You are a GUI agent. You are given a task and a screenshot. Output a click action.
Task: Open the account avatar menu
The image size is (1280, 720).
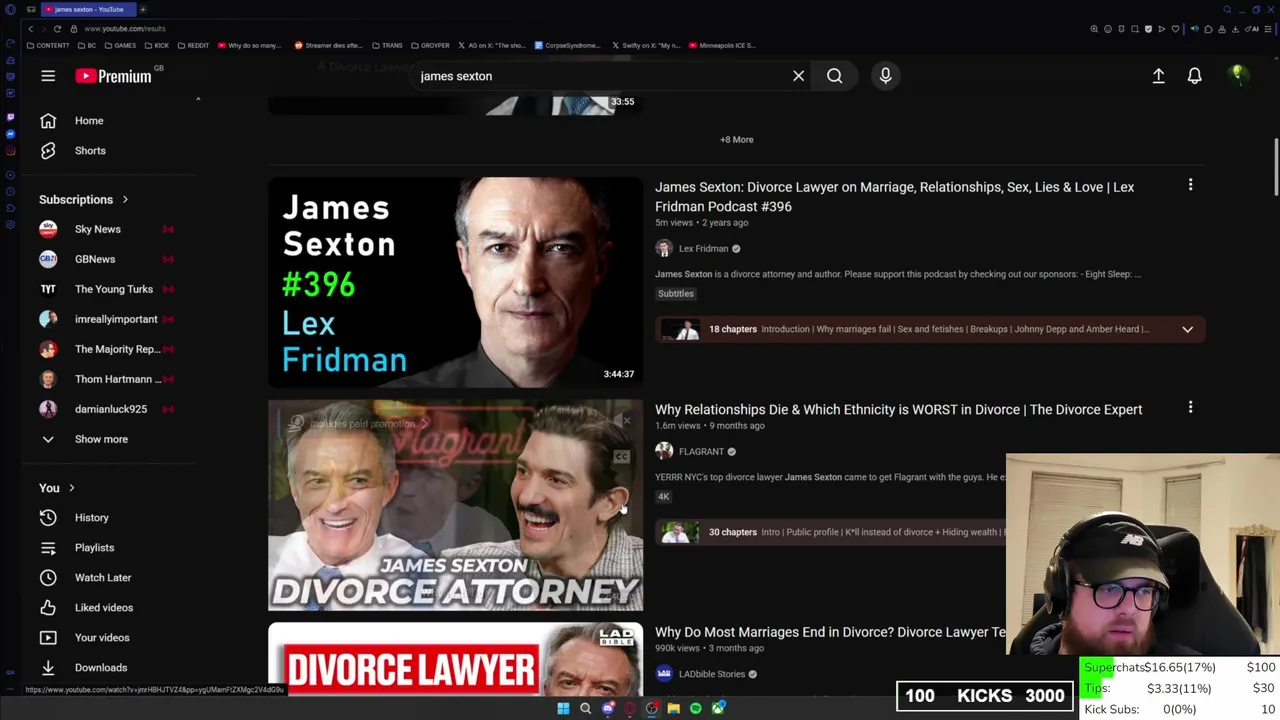click(x=1237, y=75)
